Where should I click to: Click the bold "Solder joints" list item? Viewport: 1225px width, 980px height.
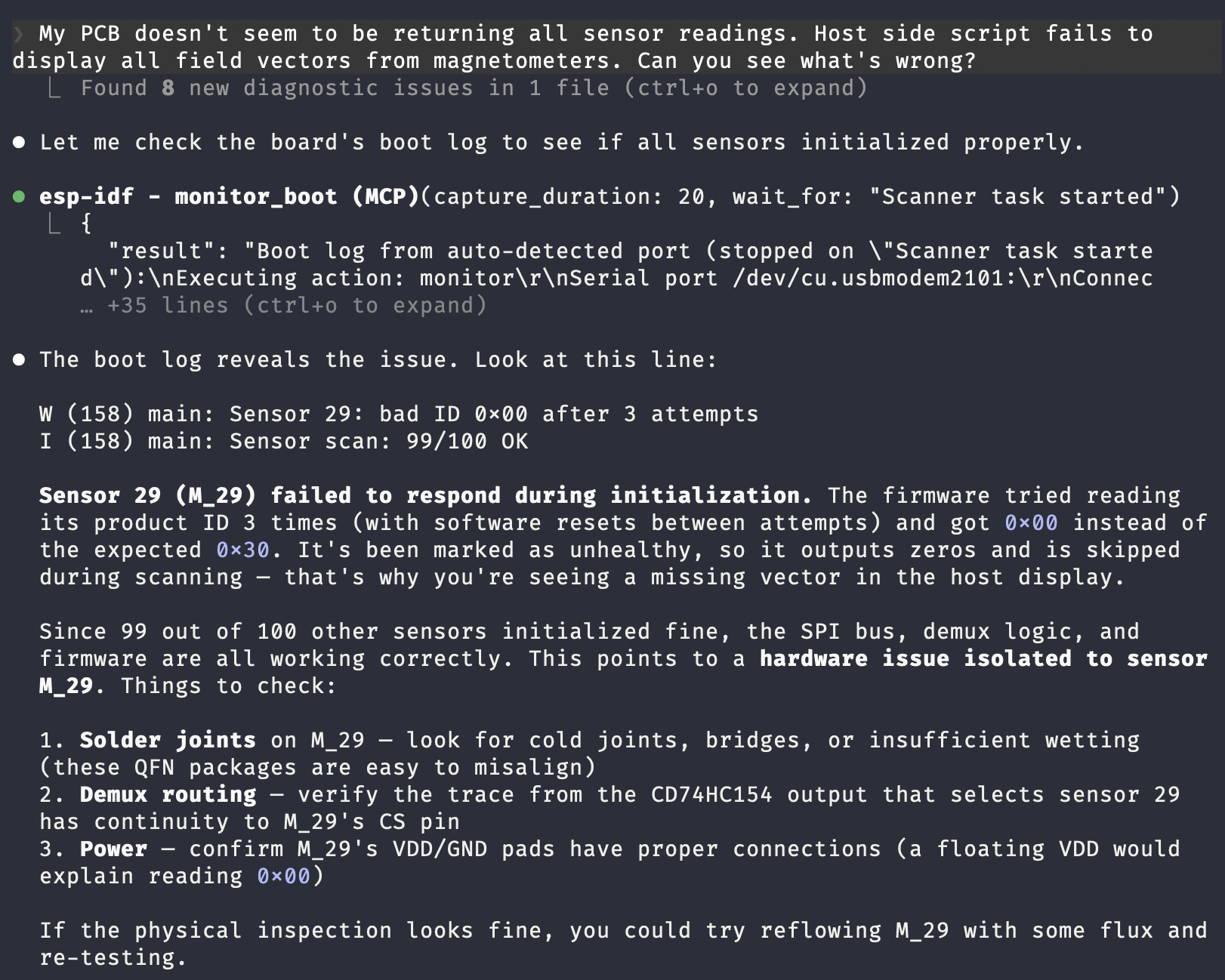[168, 741]
